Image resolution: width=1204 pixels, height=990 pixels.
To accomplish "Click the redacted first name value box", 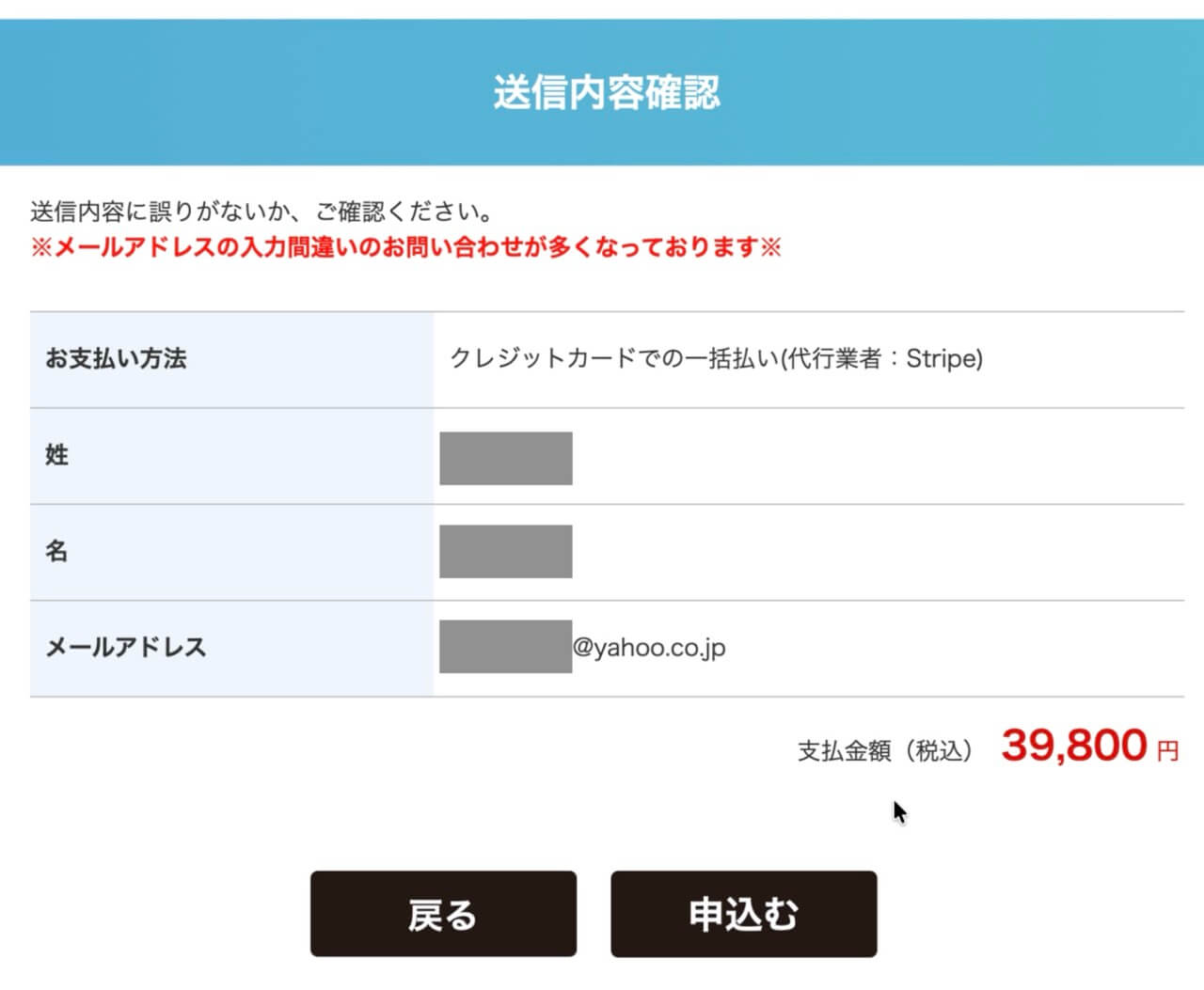I will point(505,552).
